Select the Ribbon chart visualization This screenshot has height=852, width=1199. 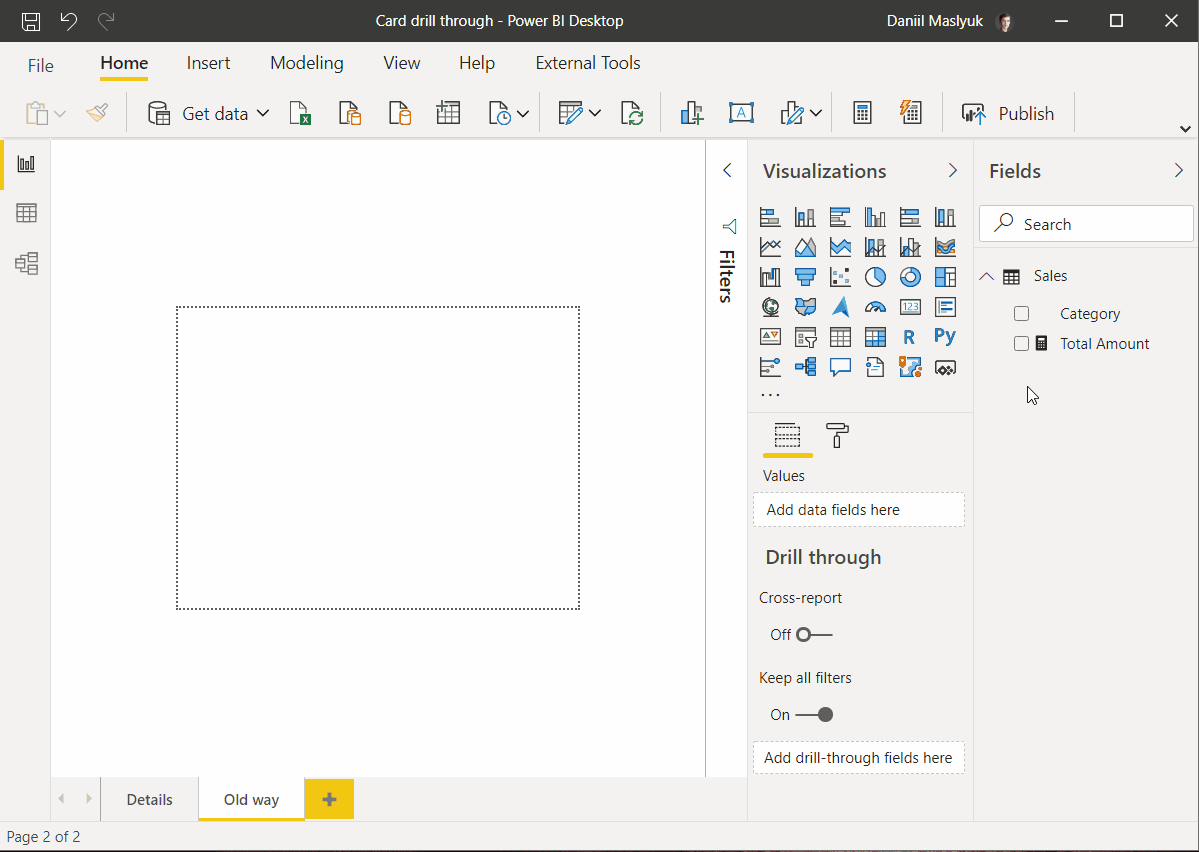coord(945,247)
